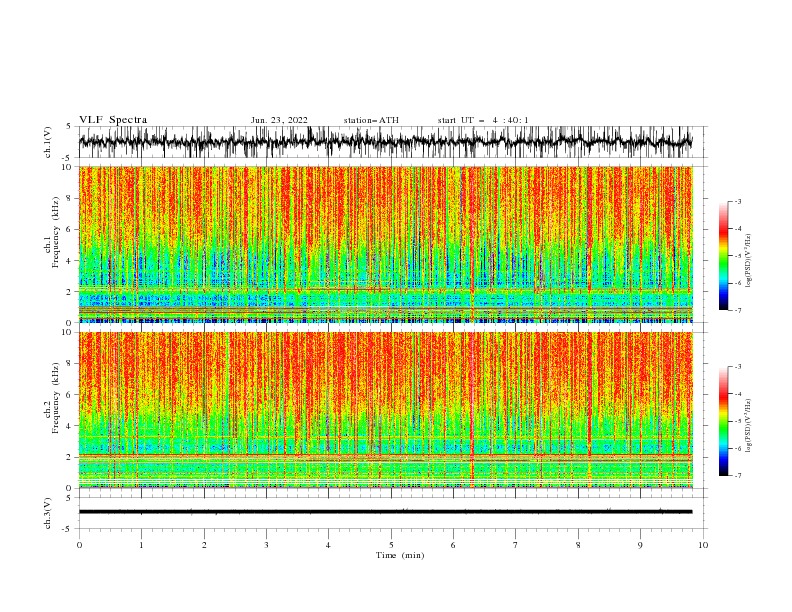Click tick label "5" on the Time axis
The image size is (792, 612).
[x=391, y=545]
